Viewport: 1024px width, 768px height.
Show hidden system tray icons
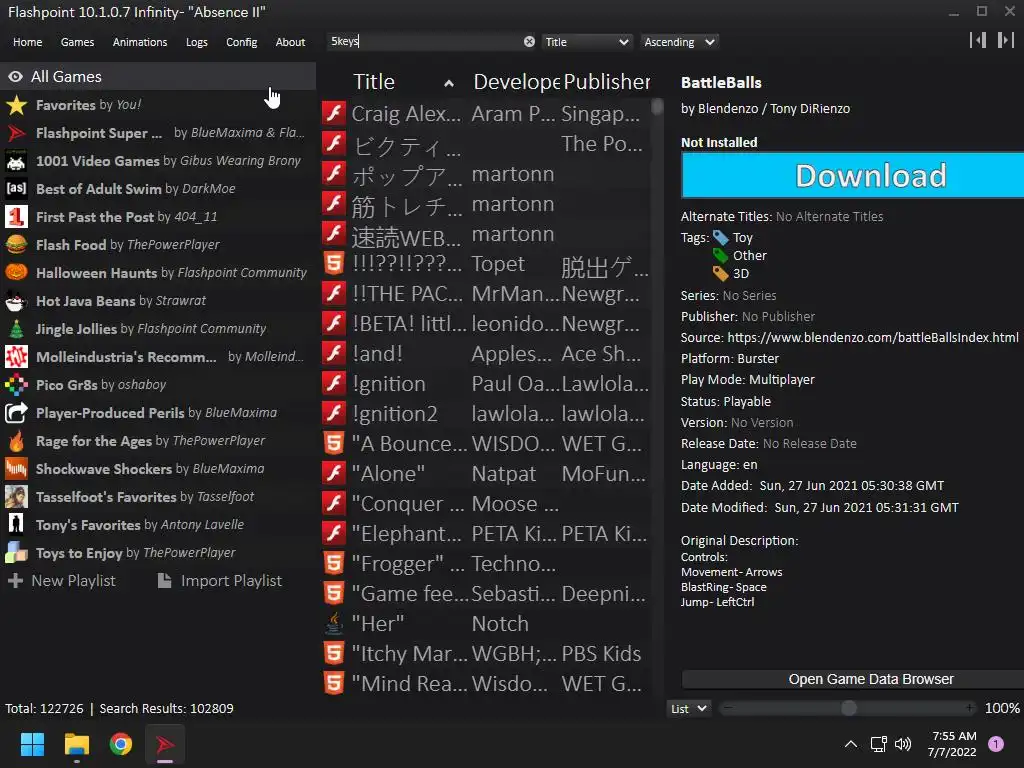pyautogui.click(x=851, y=744)
